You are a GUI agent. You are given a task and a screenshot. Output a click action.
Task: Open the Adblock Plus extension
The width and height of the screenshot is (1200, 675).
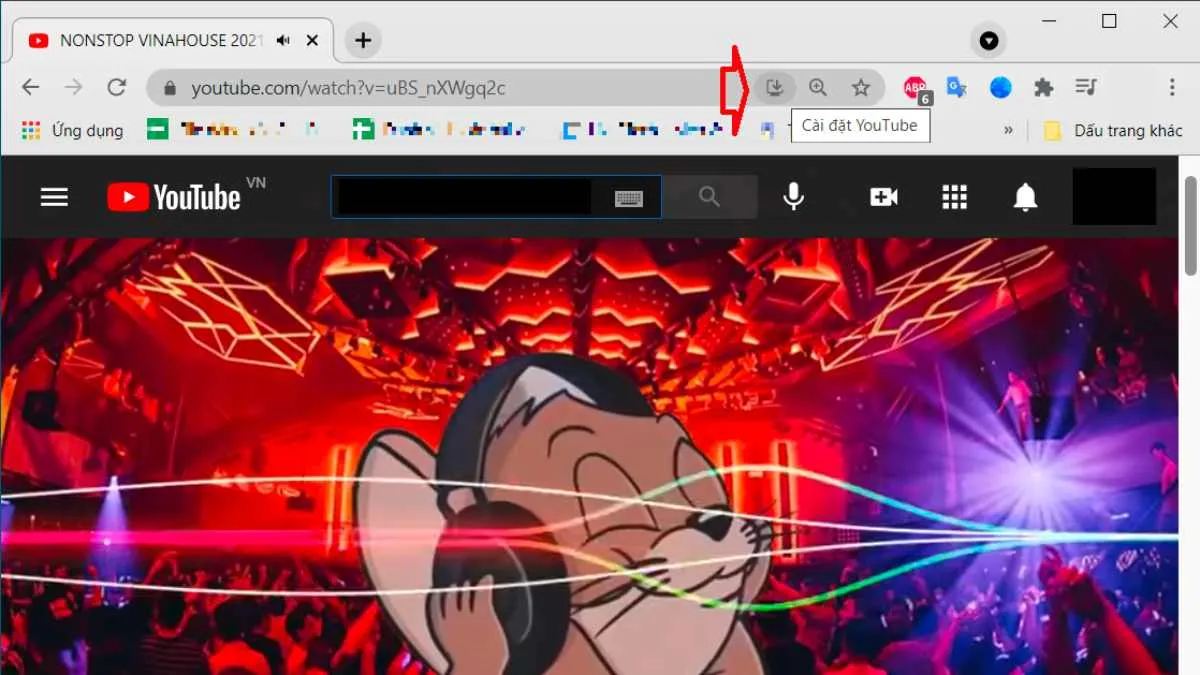click(x=913, y=87)
